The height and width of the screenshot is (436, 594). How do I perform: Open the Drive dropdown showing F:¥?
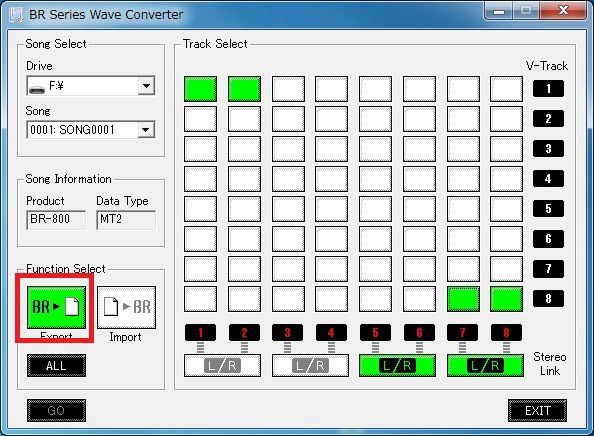pyautogui.click(x=91, y=86)
